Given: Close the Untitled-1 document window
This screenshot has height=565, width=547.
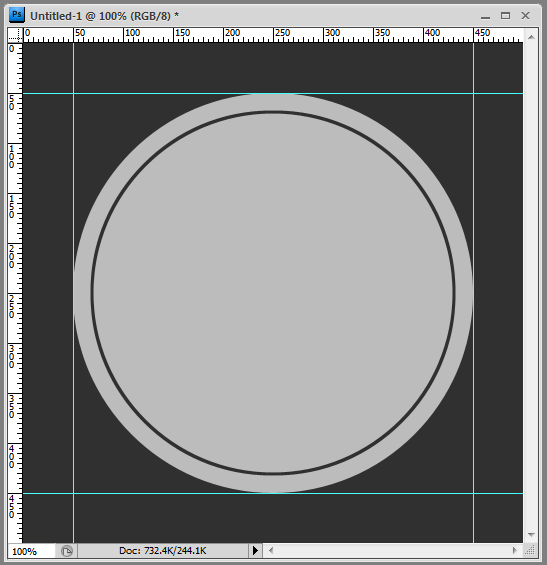Looking at the screenshot, I should tap(525, 15).
